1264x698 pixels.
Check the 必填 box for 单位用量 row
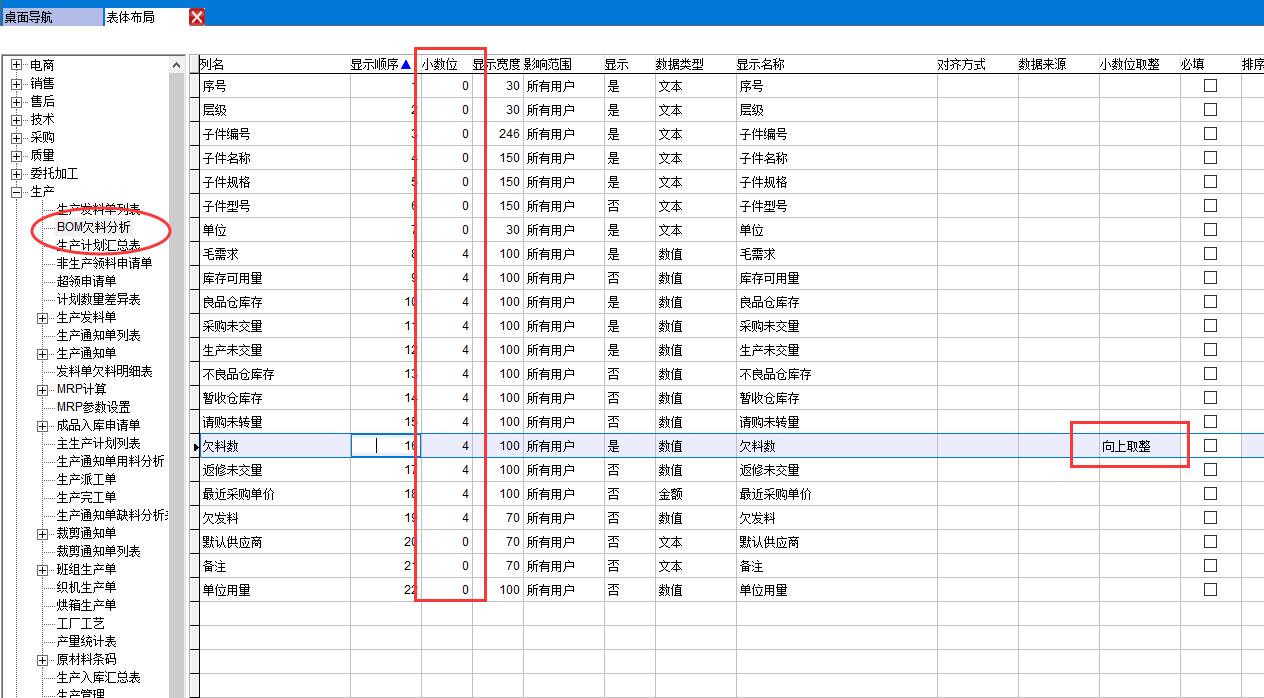[1210, 589]
